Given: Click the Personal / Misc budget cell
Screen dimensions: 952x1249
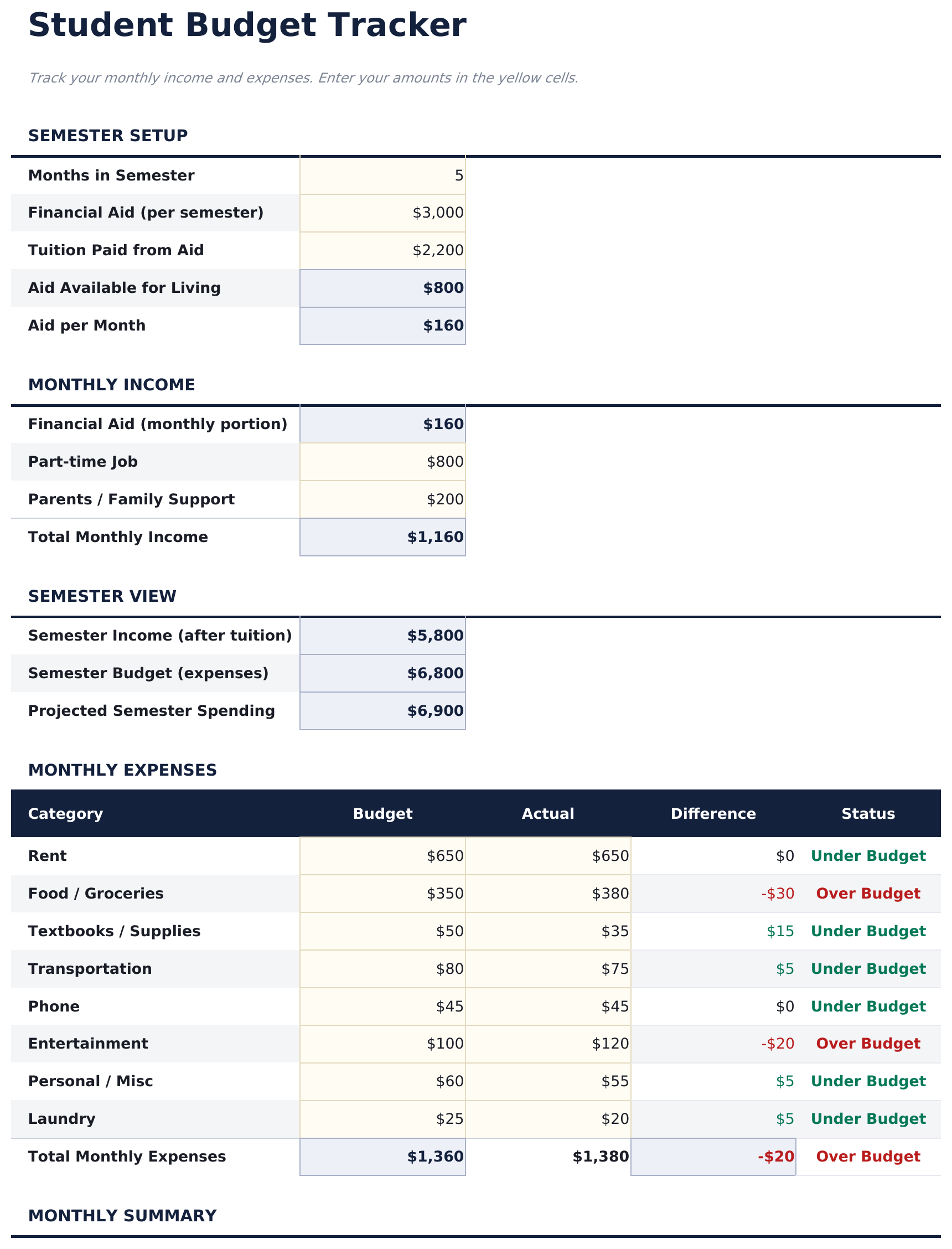Looking at the screenshot, I should point(382,1081).
